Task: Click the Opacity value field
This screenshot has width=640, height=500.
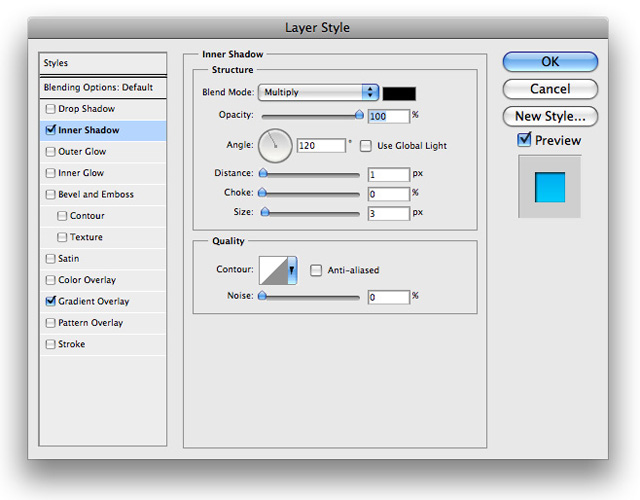Action: pos(389,116)
